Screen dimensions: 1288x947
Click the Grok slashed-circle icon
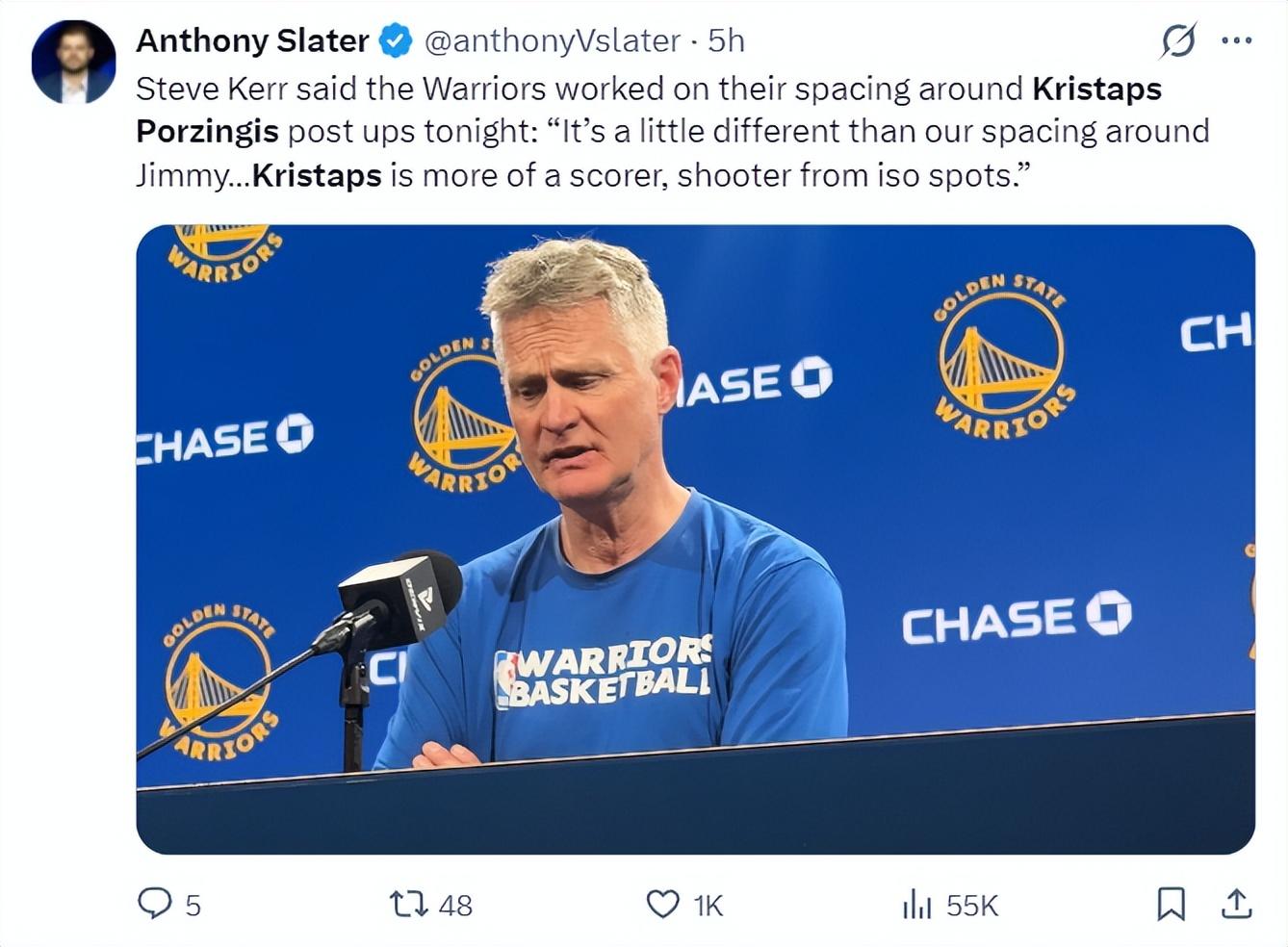click(1178, 40)
